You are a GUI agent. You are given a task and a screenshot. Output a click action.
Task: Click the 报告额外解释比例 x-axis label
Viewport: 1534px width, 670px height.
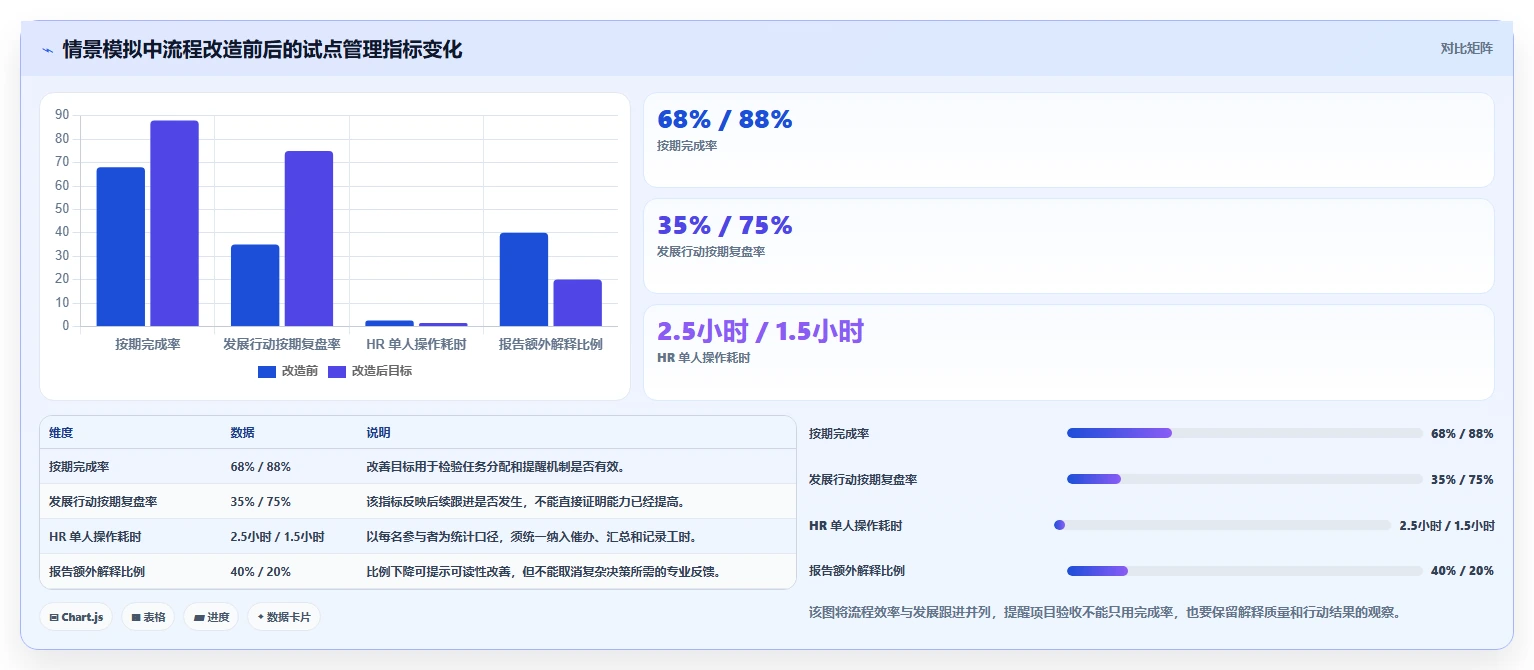point(551,344)
